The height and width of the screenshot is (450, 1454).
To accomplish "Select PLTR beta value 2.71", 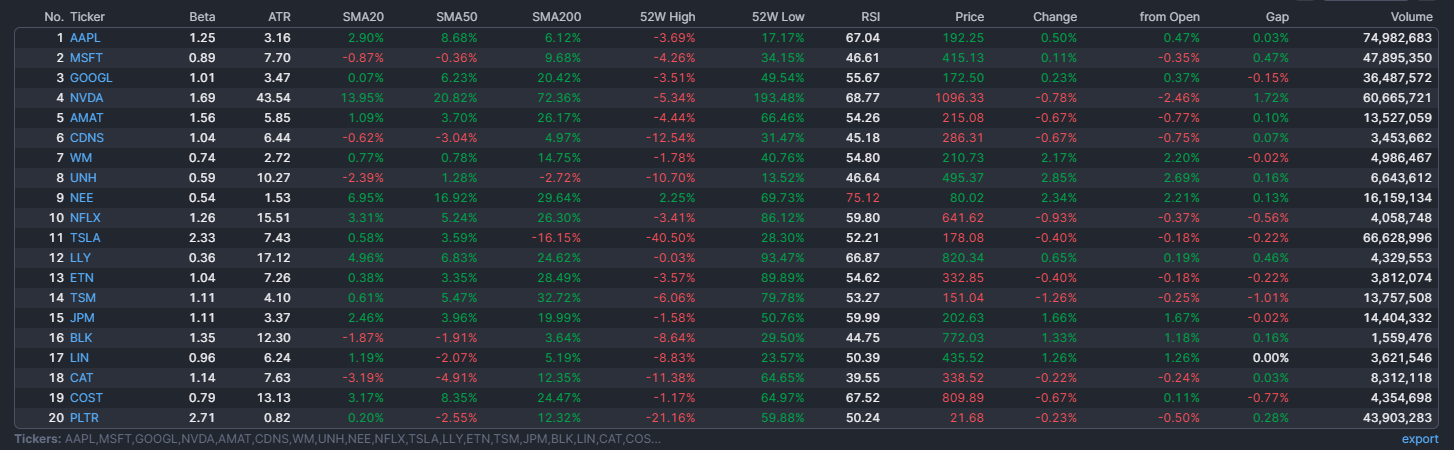I will click(x=202, y=417).
